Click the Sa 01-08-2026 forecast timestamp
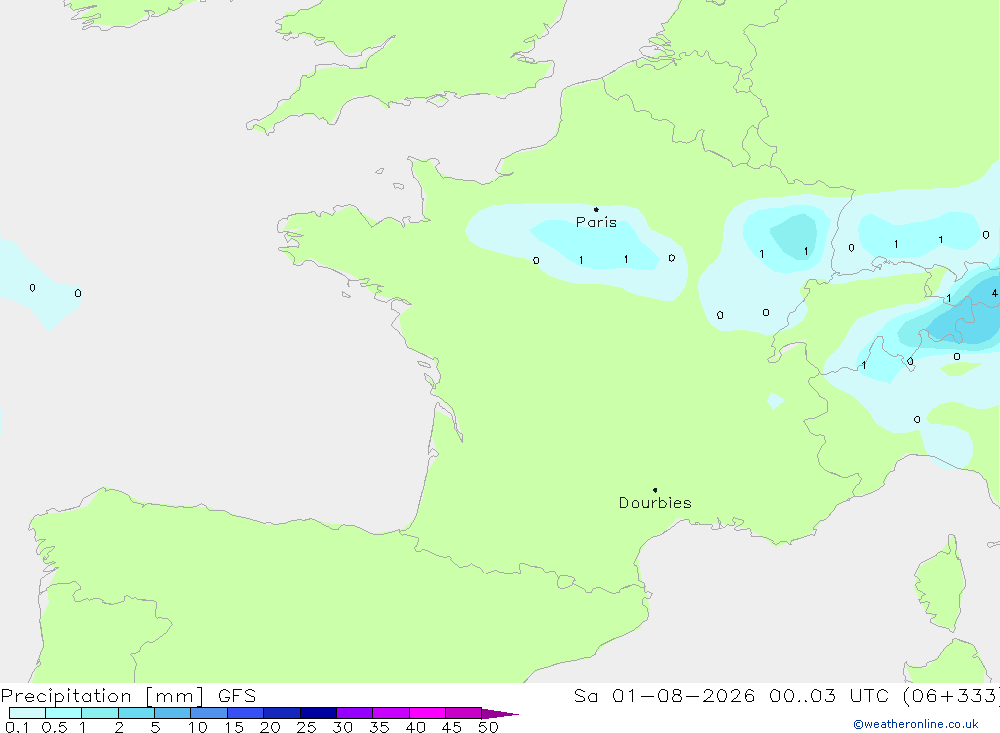Viewport: 1000px width, 733px height. pyautogui.click(x=786, y=696)
